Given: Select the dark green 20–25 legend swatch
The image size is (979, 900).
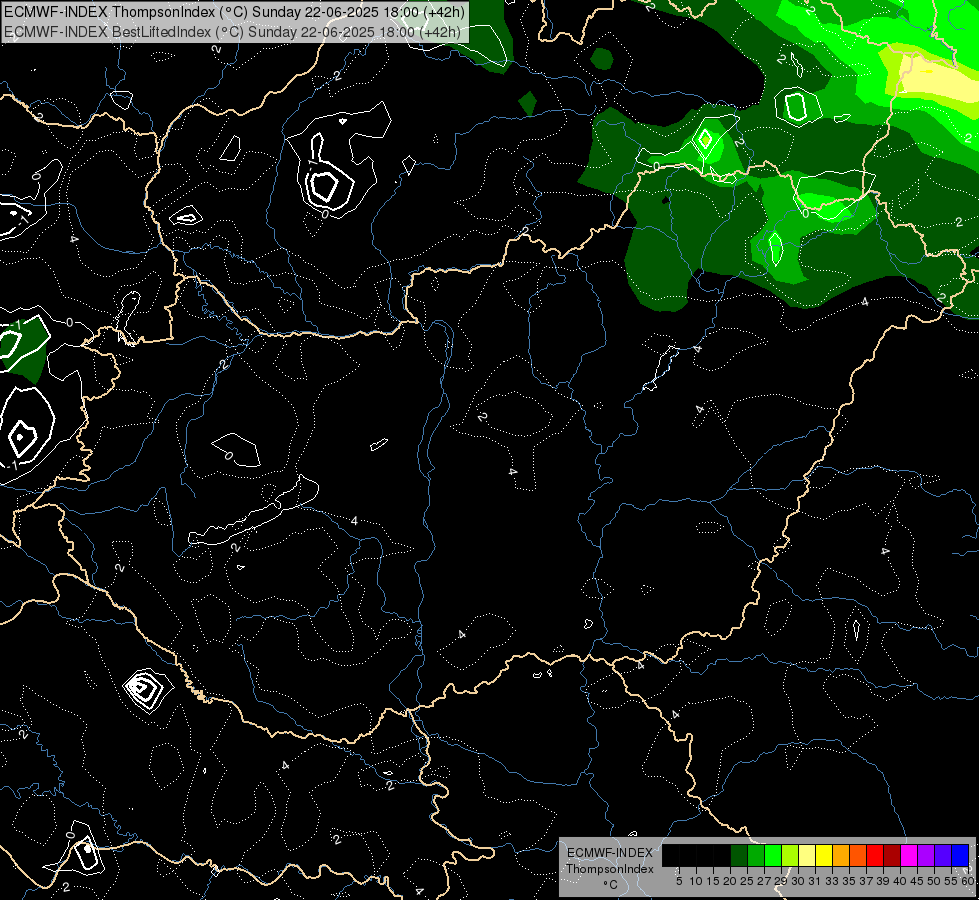Looking at the screenshot, I should [739, 855].
